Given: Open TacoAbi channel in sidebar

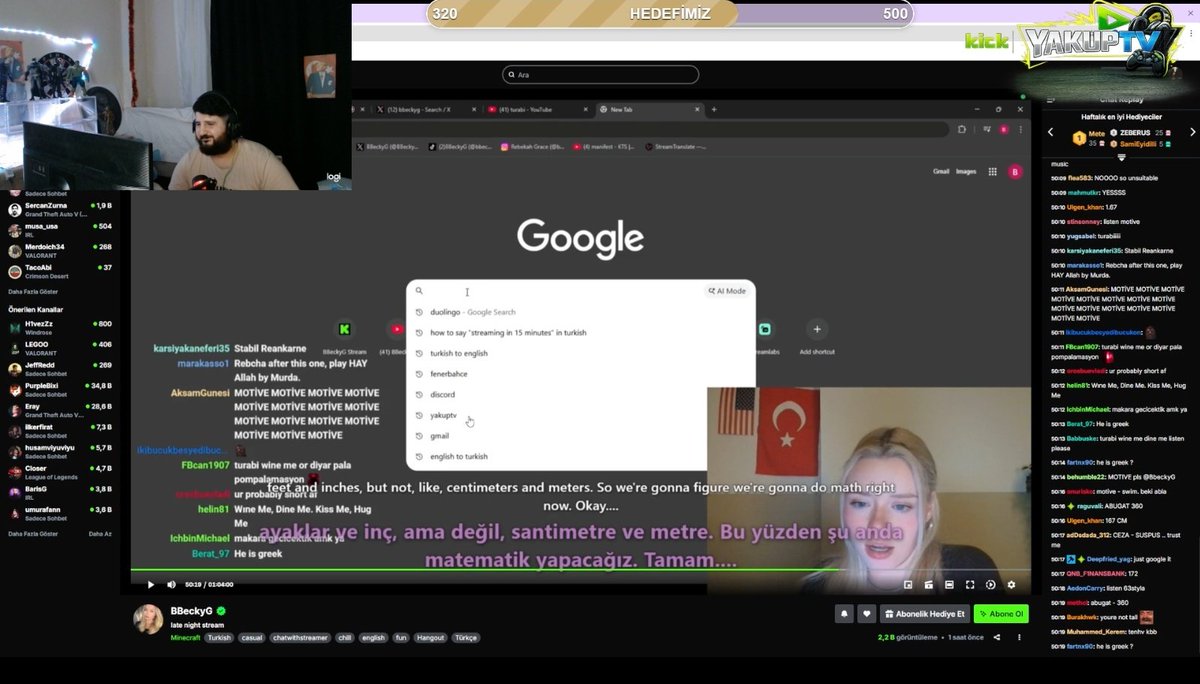Looking at the screenshot, I should click(60, 271).
